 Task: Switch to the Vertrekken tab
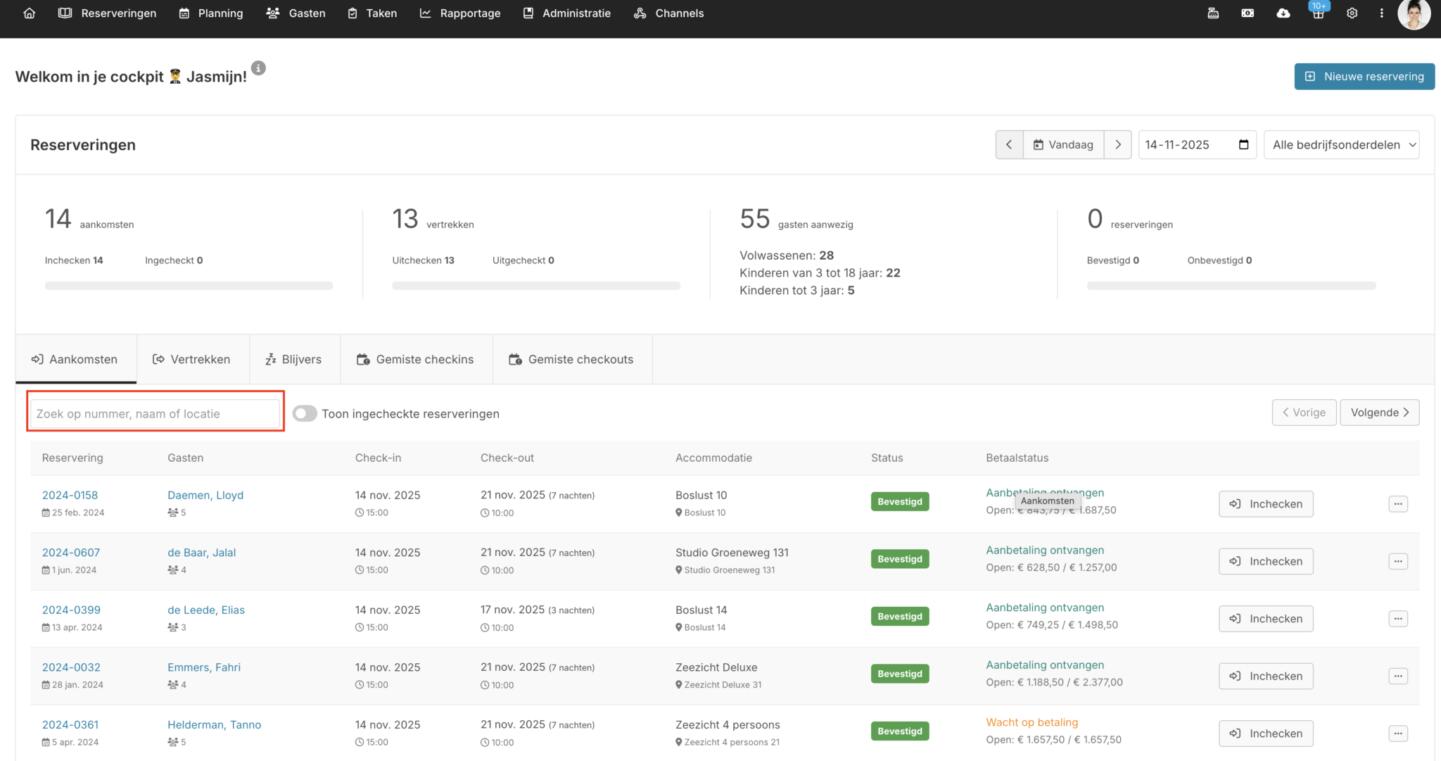192,360
